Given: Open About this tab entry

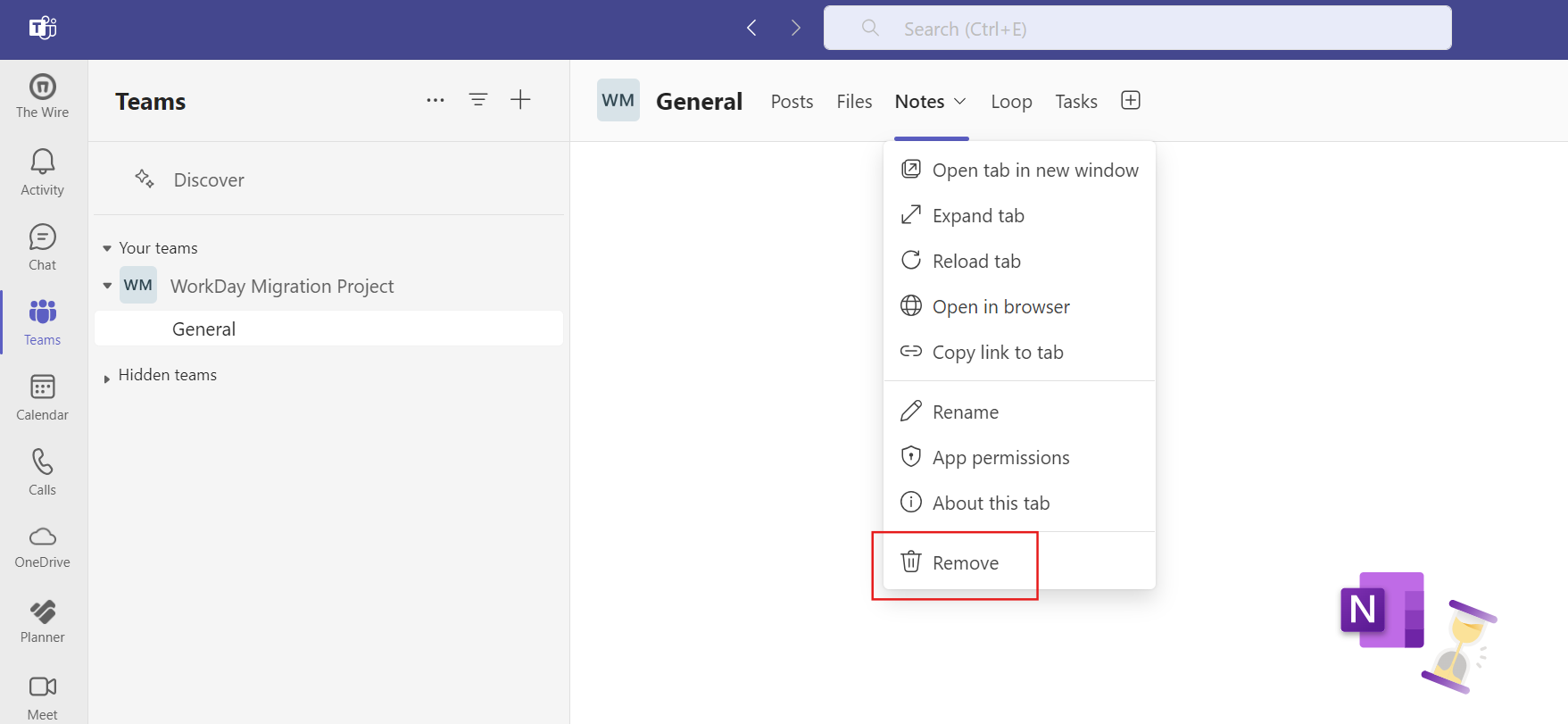Looking at the screenshot, I should tap(1019, 503).
